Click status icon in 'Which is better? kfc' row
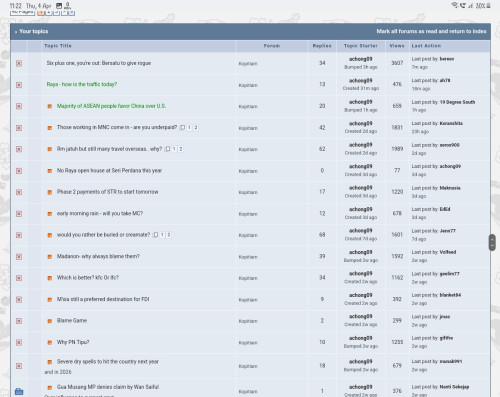 click(19, 278)
